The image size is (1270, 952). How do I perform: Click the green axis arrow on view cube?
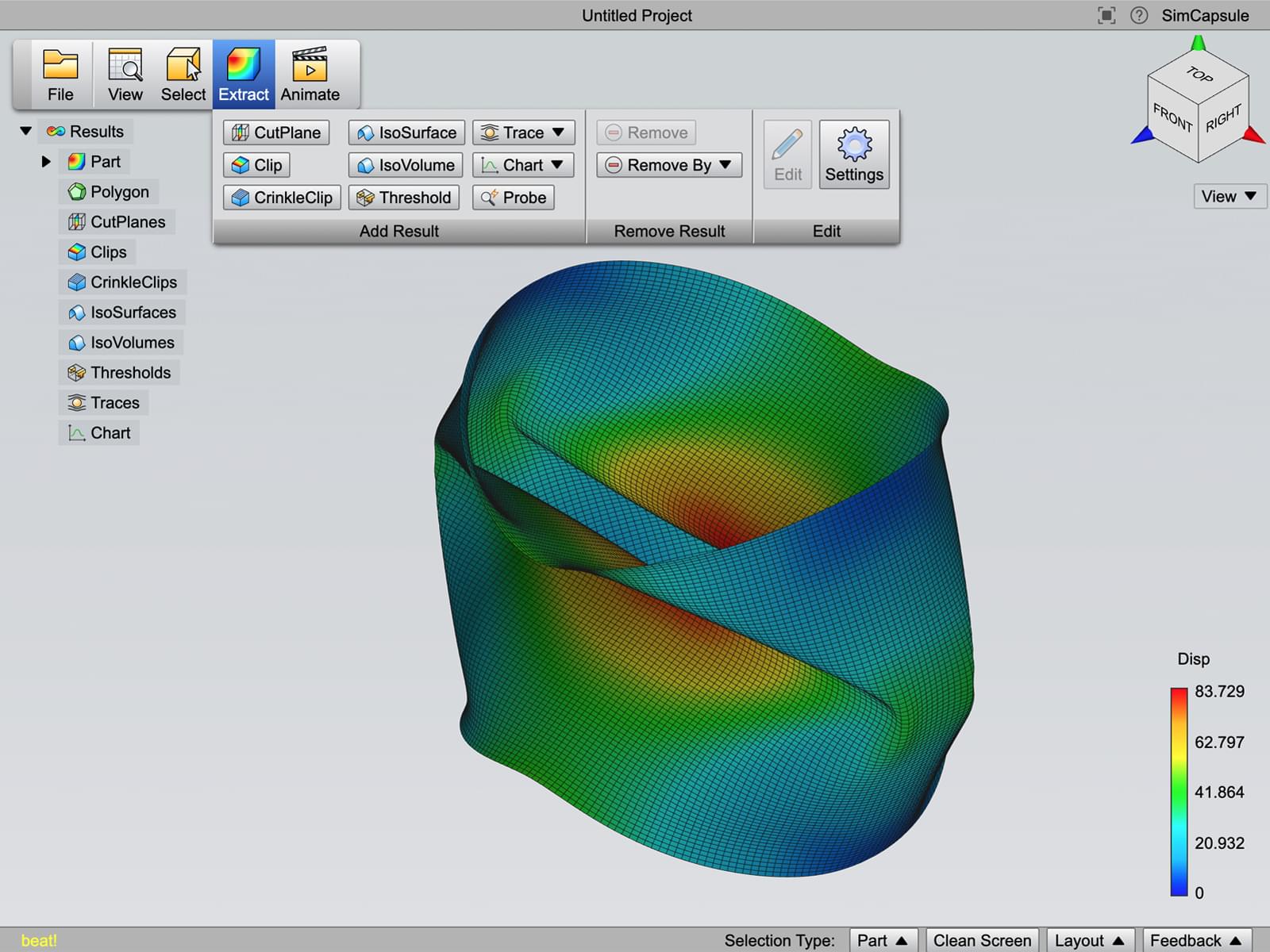pyautogui.click(x=1199, y=43)
